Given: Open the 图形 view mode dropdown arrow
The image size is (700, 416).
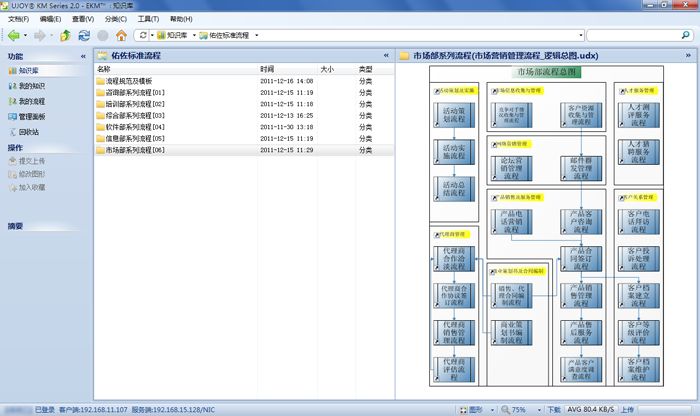Looking at the screenshot, I should click(492, 410).
